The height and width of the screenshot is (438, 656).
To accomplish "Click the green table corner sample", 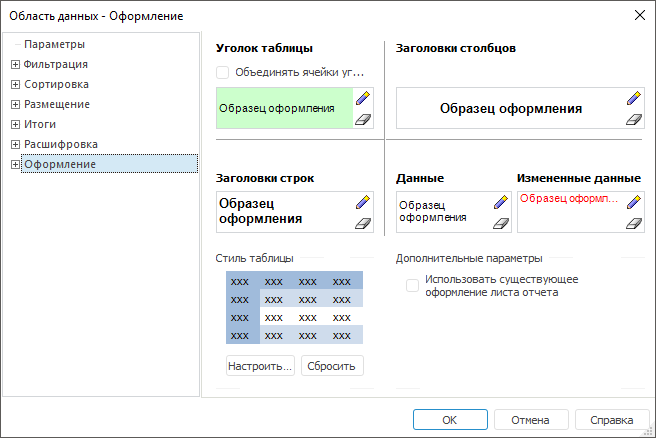I will tap(284, 108).
